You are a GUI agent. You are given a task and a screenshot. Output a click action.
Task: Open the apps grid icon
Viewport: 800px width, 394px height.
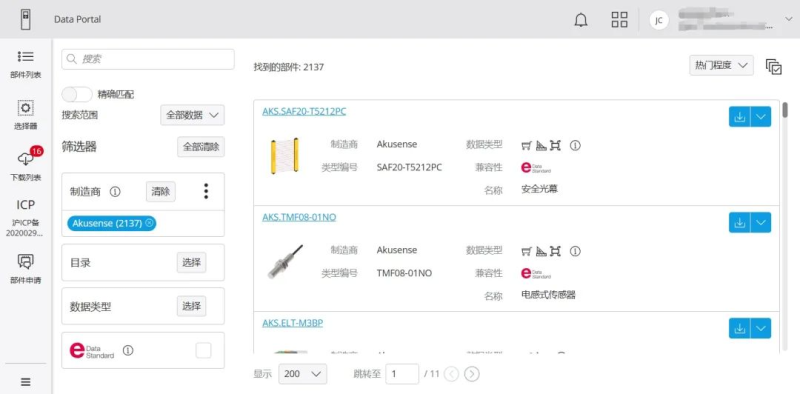(x=619, y=20)
